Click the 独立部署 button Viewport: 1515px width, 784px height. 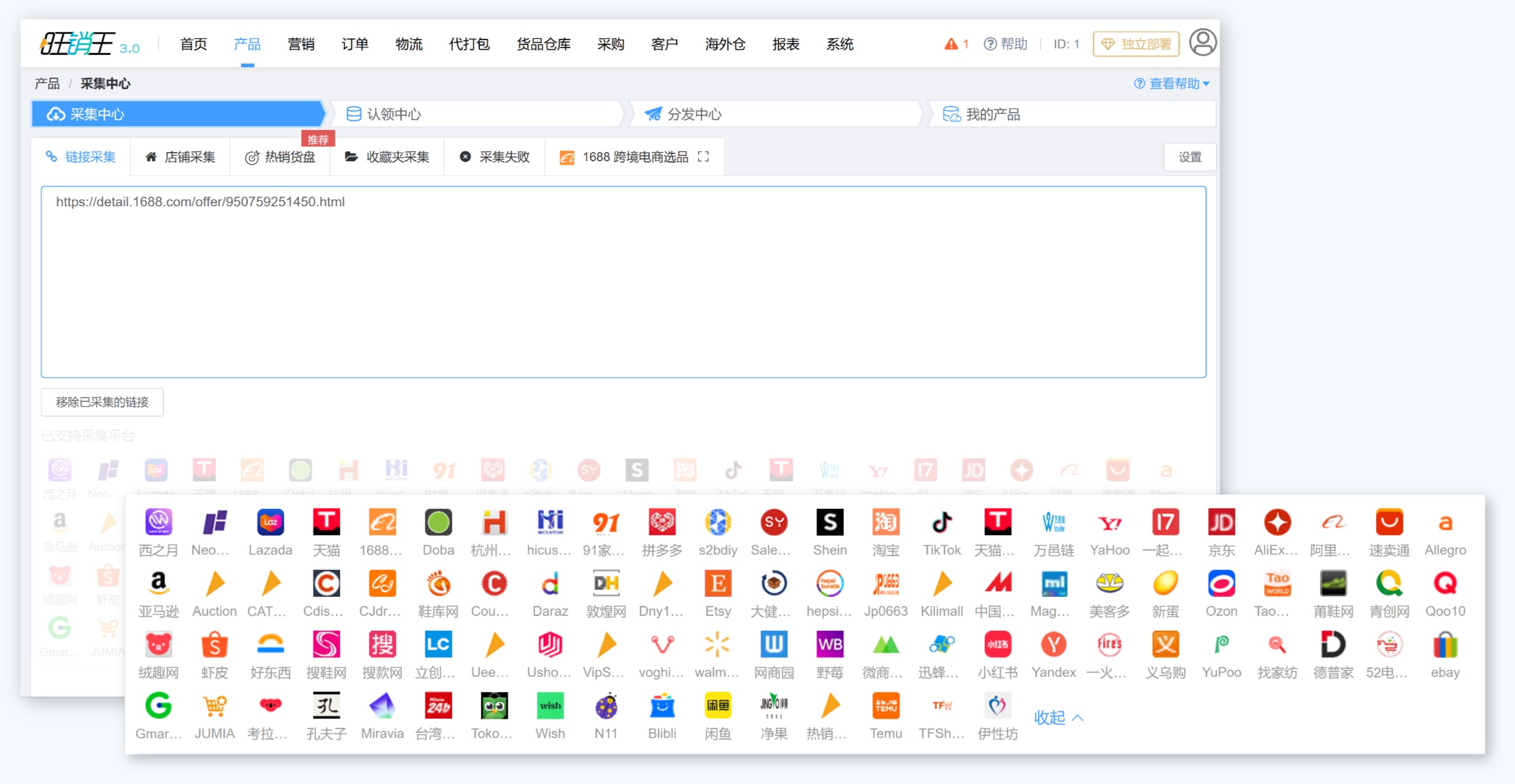(1136, 44)
